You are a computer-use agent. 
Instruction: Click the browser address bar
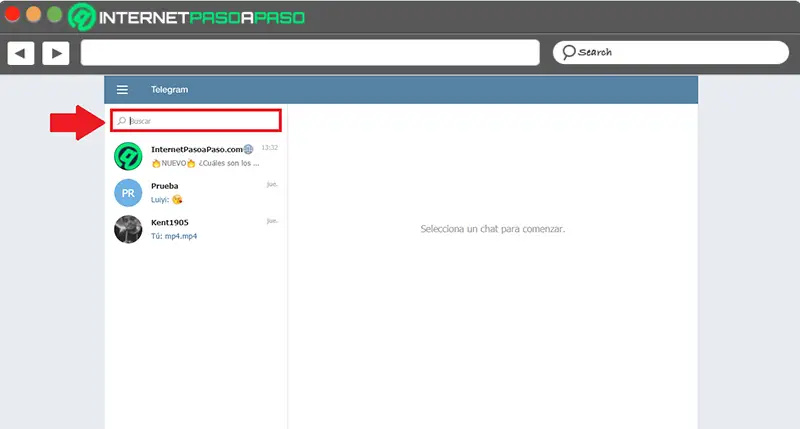click(310, 53)
